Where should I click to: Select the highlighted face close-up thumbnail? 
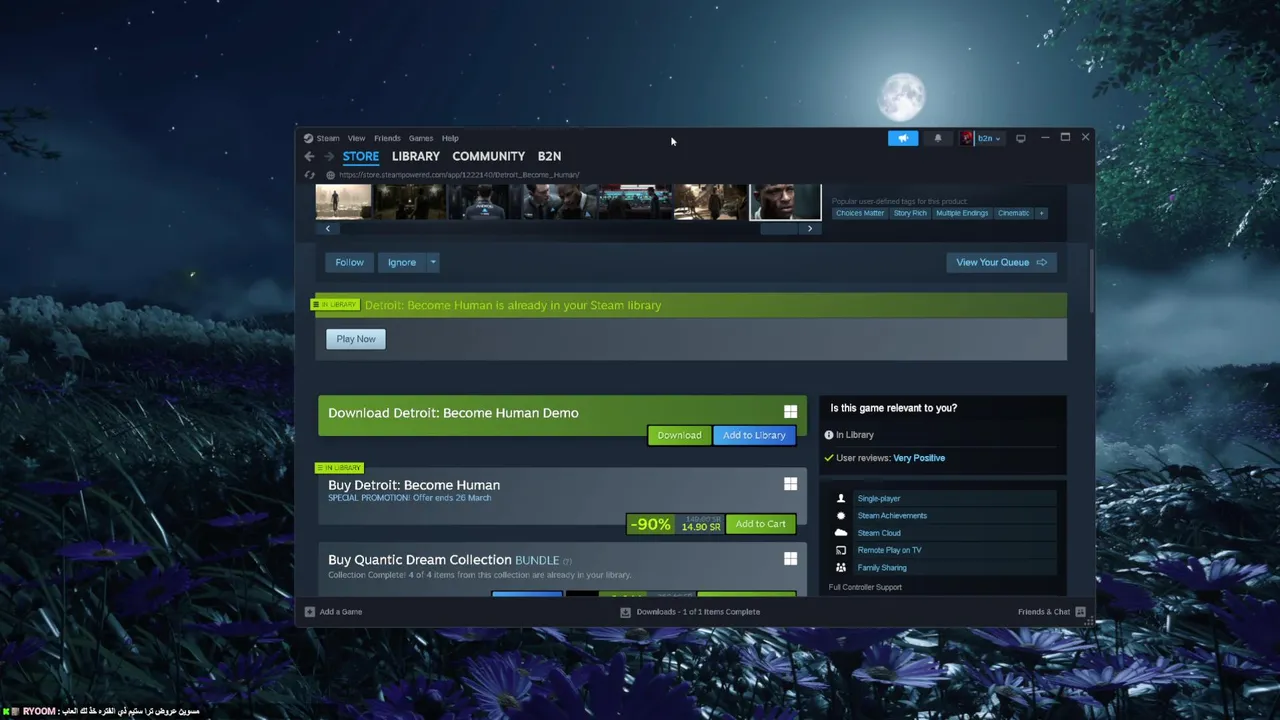(x=785, y=201)
